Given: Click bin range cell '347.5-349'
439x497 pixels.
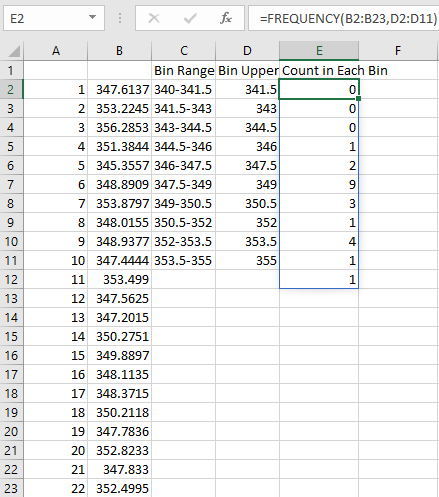Looking at the screenshot, I should click(184, 184).
